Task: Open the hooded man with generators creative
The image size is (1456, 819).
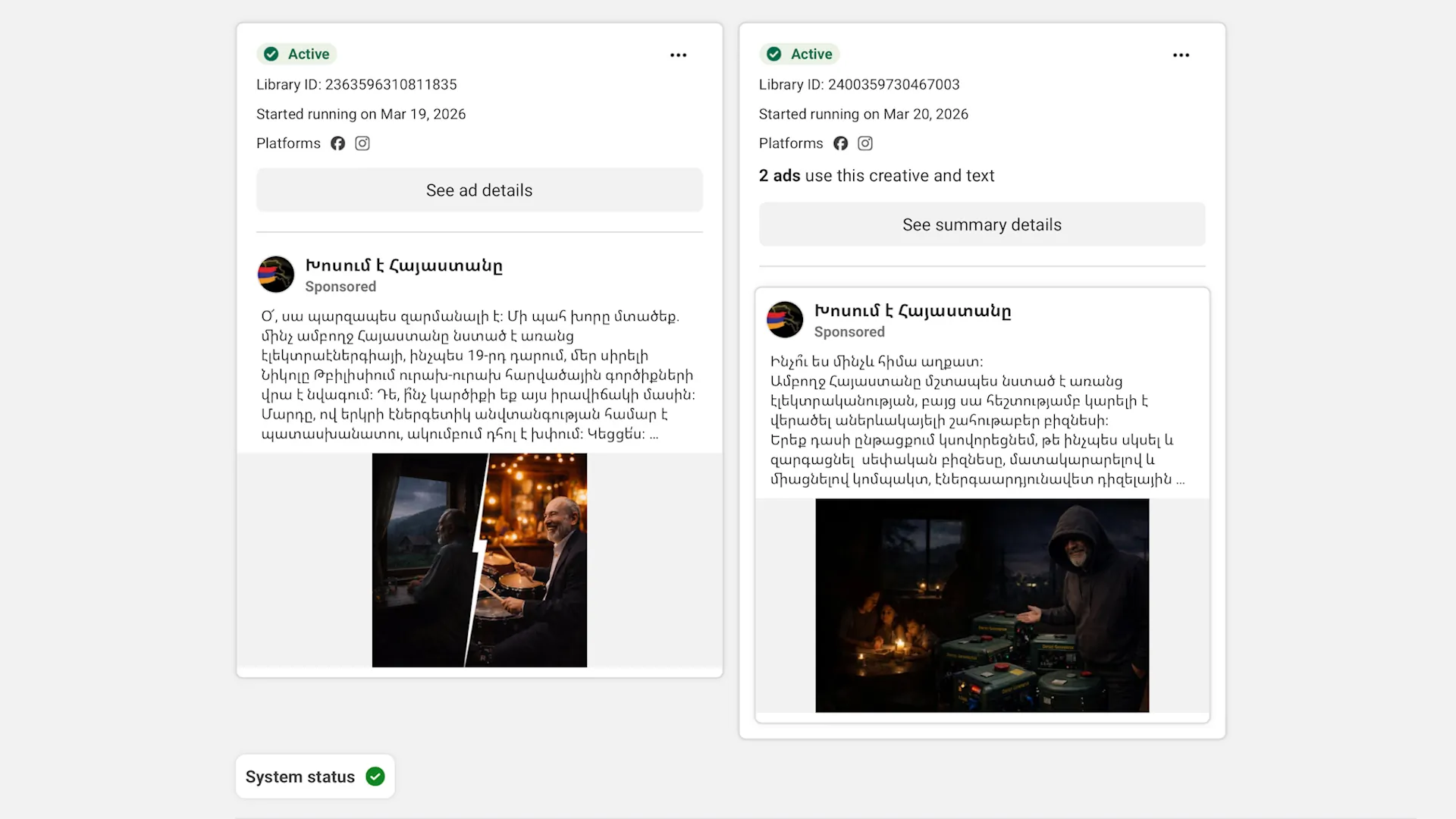Action: coord(982,605)
